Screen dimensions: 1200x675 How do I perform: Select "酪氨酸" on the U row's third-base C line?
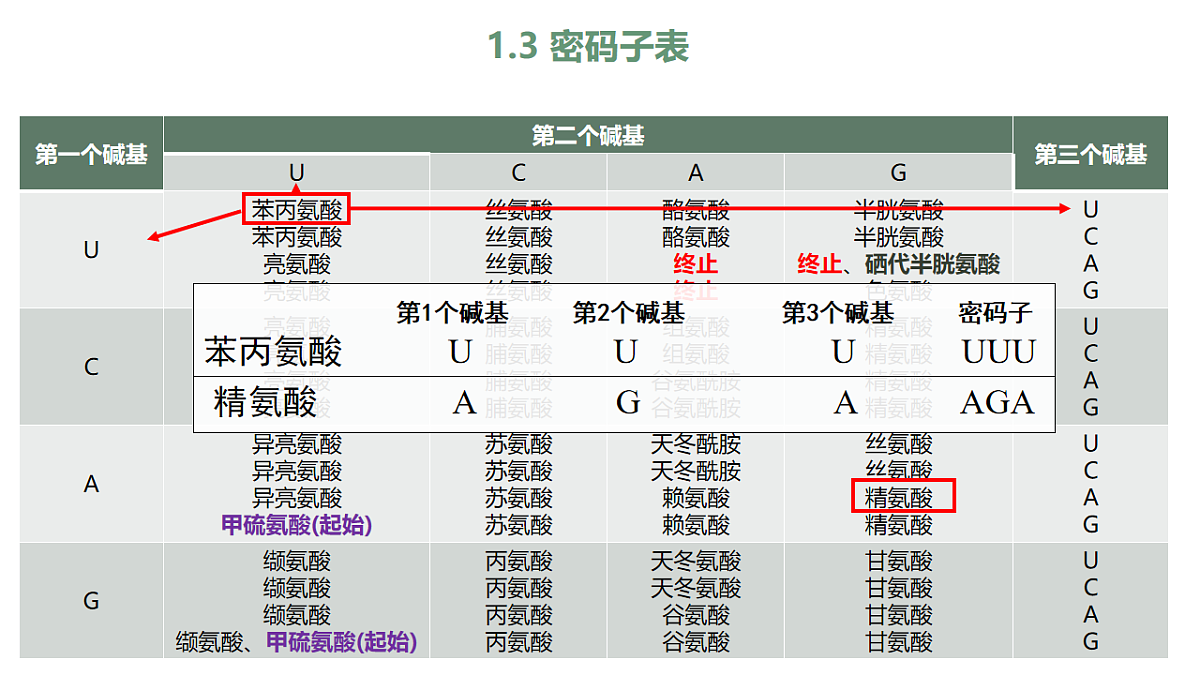pyautogui.click(x=696, y=237)
